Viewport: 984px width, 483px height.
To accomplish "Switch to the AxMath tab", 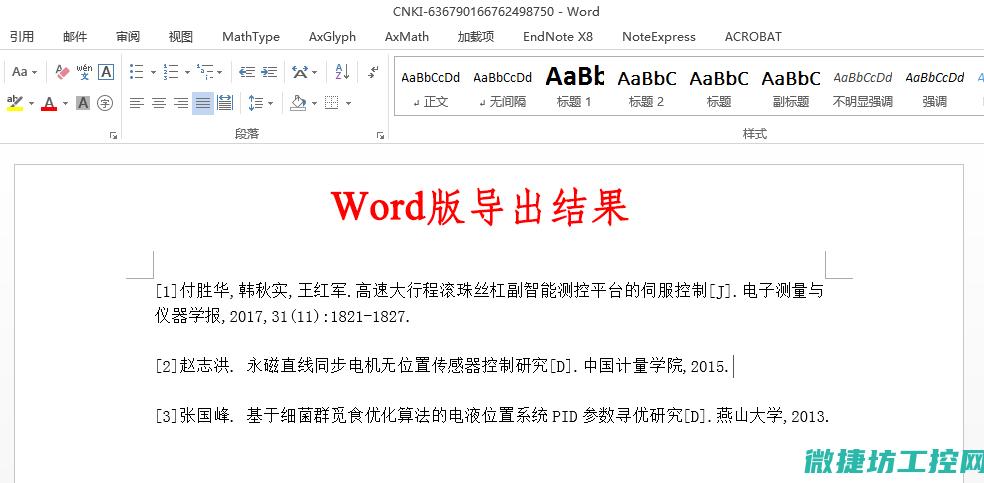I will [407, 37].
